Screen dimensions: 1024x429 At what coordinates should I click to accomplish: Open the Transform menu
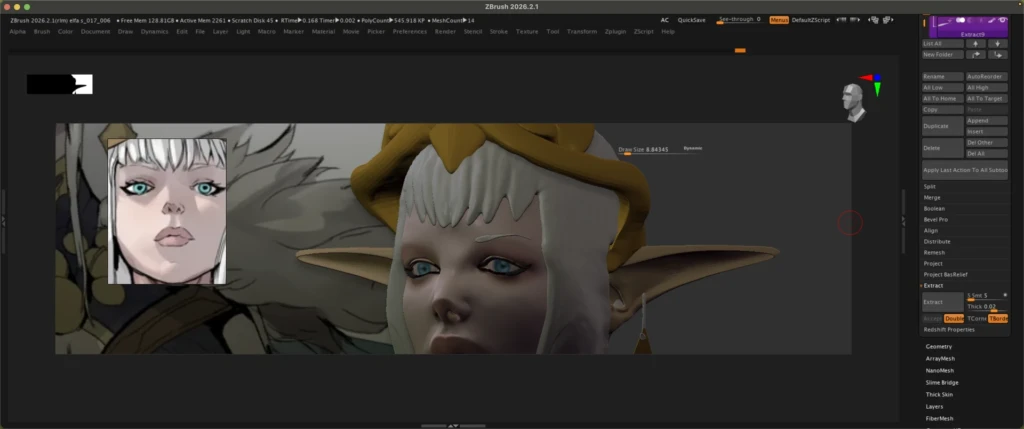pos(581,31)
